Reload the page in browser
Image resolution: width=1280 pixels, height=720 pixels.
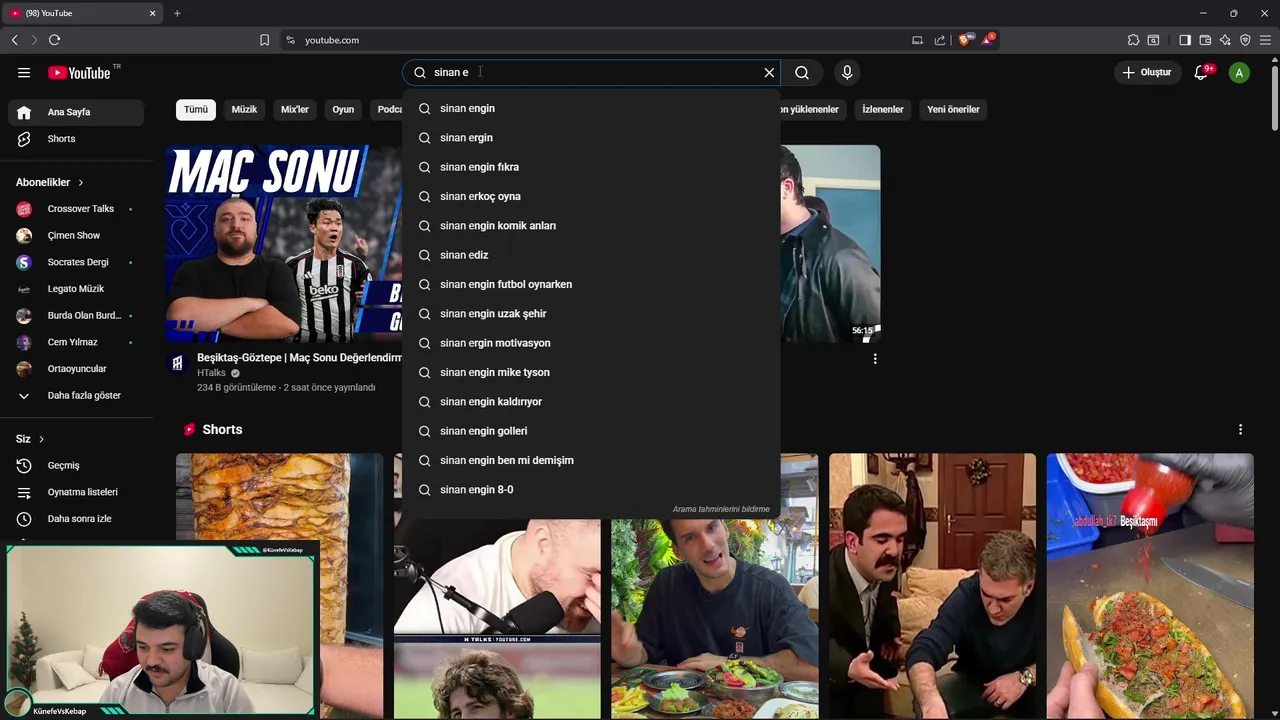[54, 40]
